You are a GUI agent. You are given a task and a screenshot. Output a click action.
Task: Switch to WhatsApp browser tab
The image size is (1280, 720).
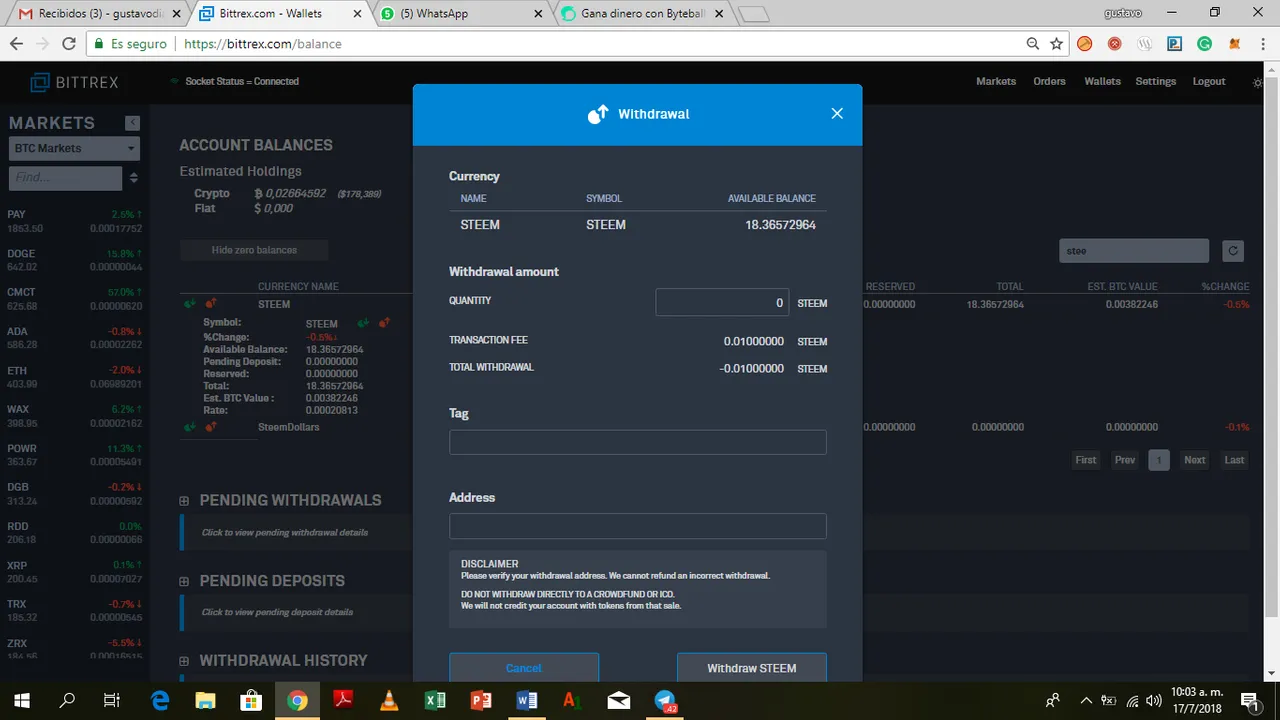point(458,14)
